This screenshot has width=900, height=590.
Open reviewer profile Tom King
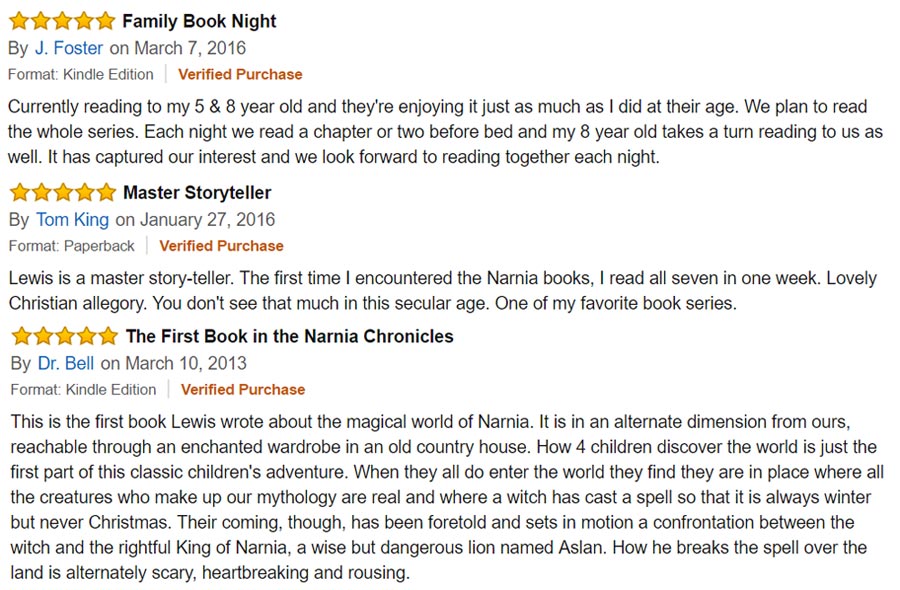click(x=72, y=220)
